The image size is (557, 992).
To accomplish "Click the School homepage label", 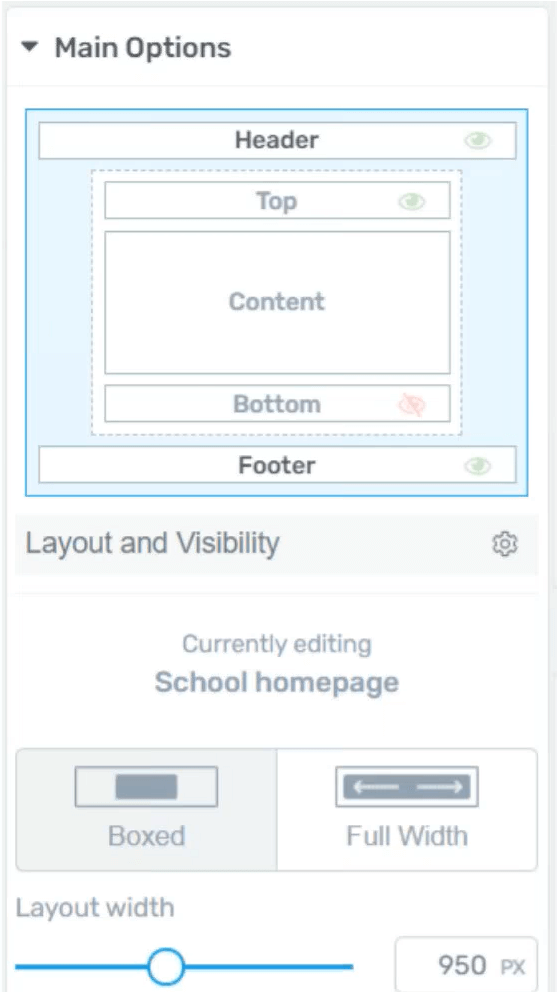I will [x=277, y=683].
